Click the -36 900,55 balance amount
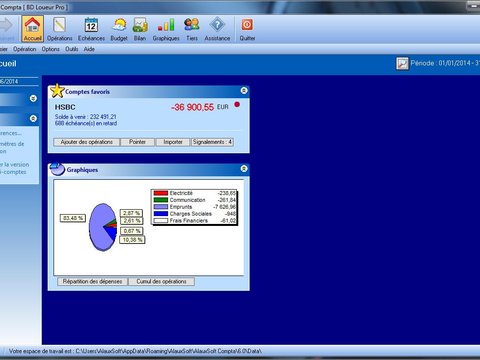This screenshot has width=480, height=360. click(192, 107)
